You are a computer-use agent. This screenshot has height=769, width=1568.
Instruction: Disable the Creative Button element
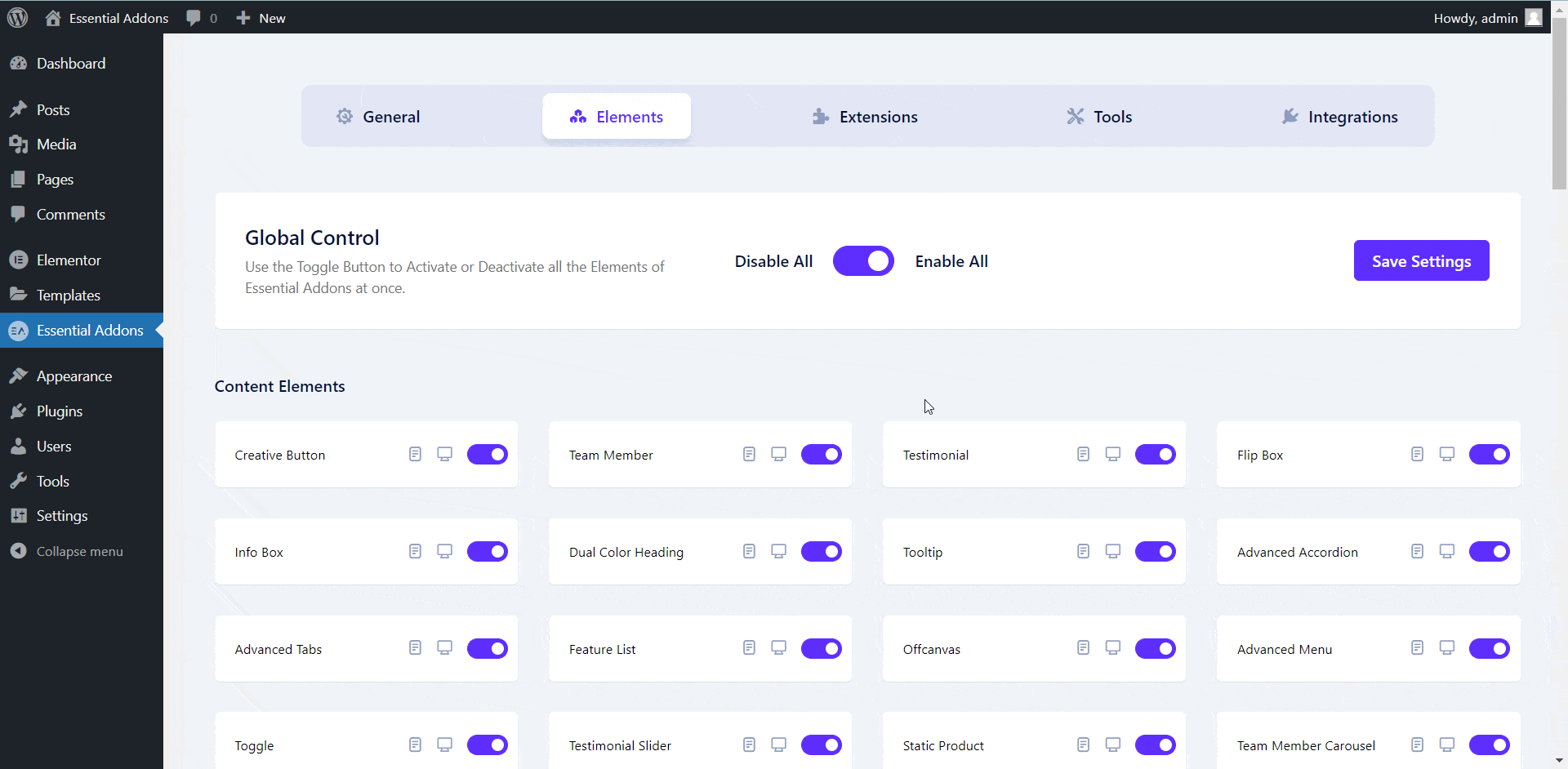pyautogui.click(x=488, y=455)
